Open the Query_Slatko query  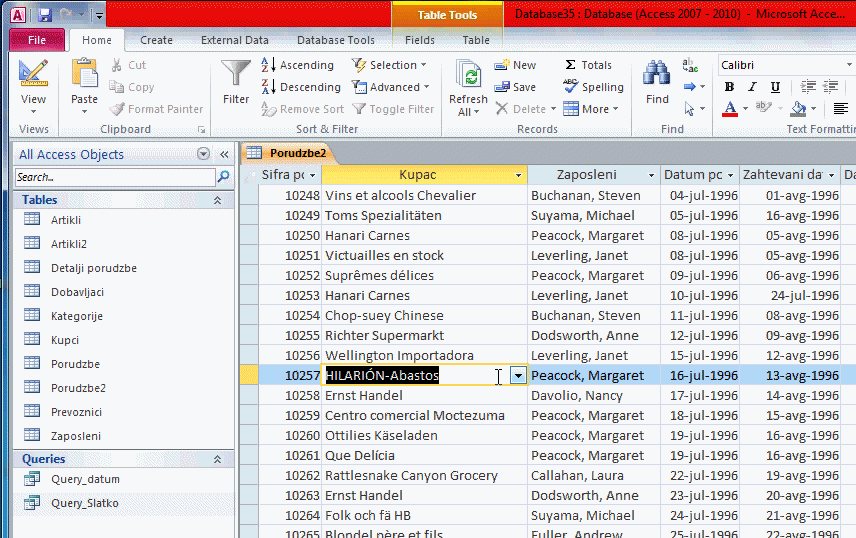(x=85, y=504)
